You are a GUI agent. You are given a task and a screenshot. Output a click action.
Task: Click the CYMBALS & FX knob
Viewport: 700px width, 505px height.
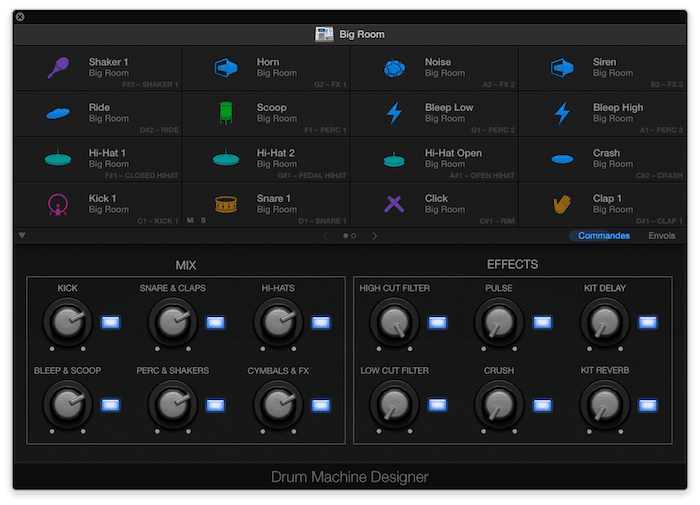pos(278,405)
